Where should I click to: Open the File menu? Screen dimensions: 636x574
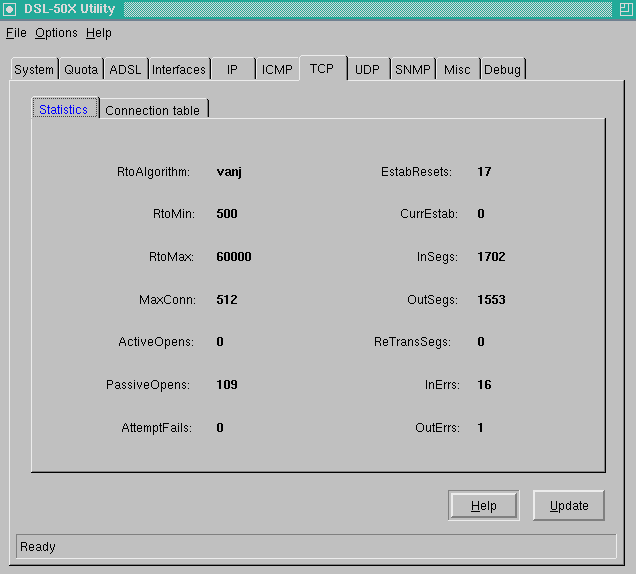16,33
